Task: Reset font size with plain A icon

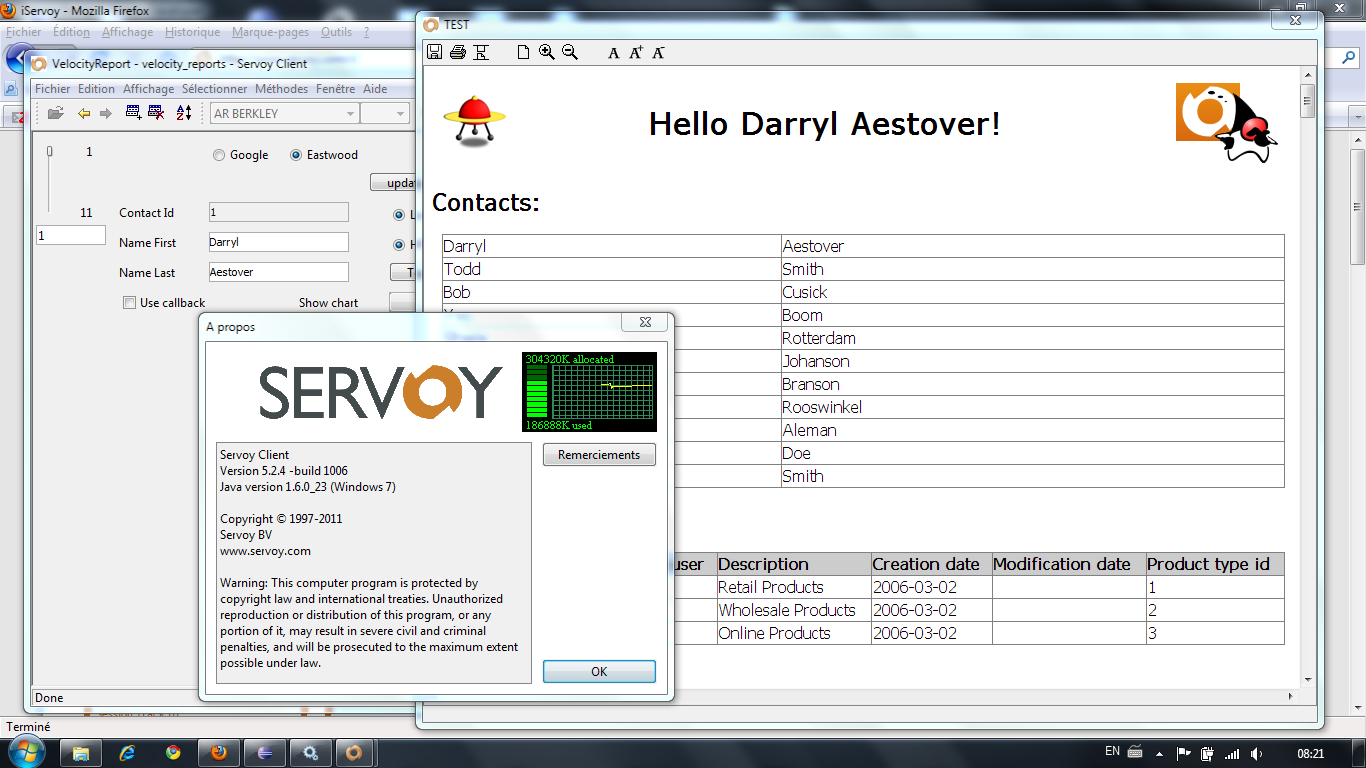Action: click(614, 53)
